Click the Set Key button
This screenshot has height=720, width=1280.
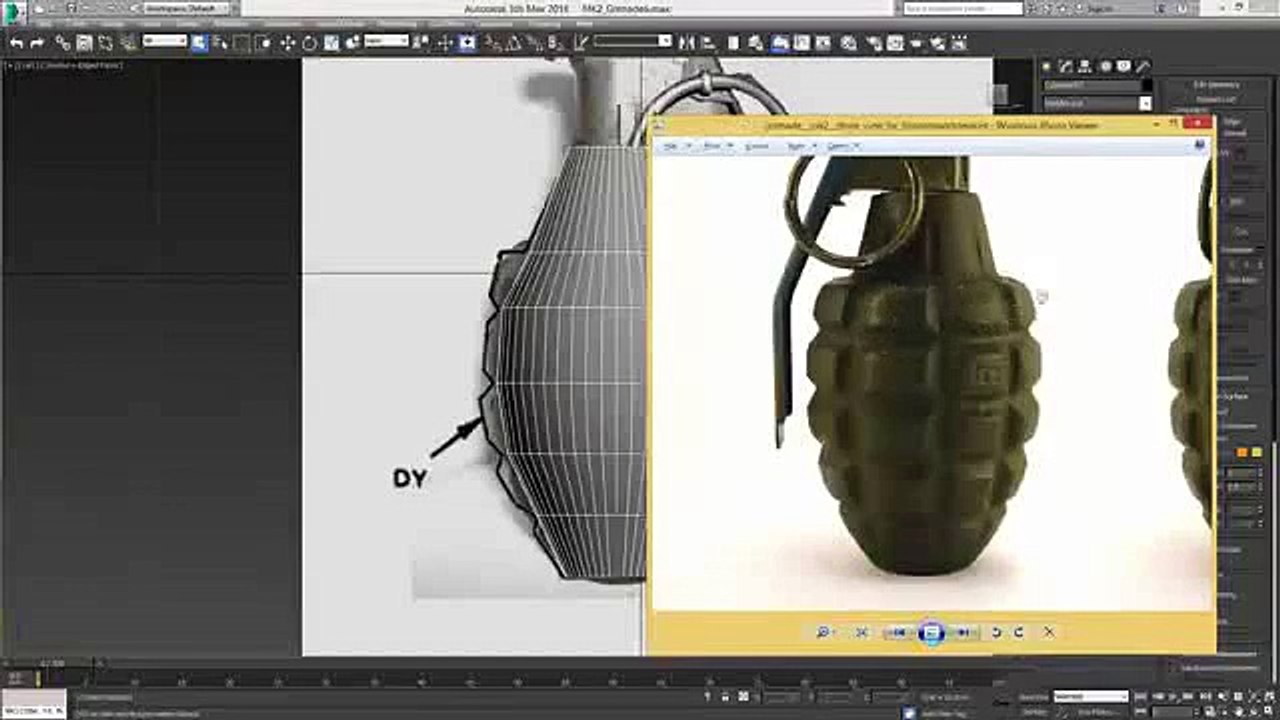coord(1034,711)
